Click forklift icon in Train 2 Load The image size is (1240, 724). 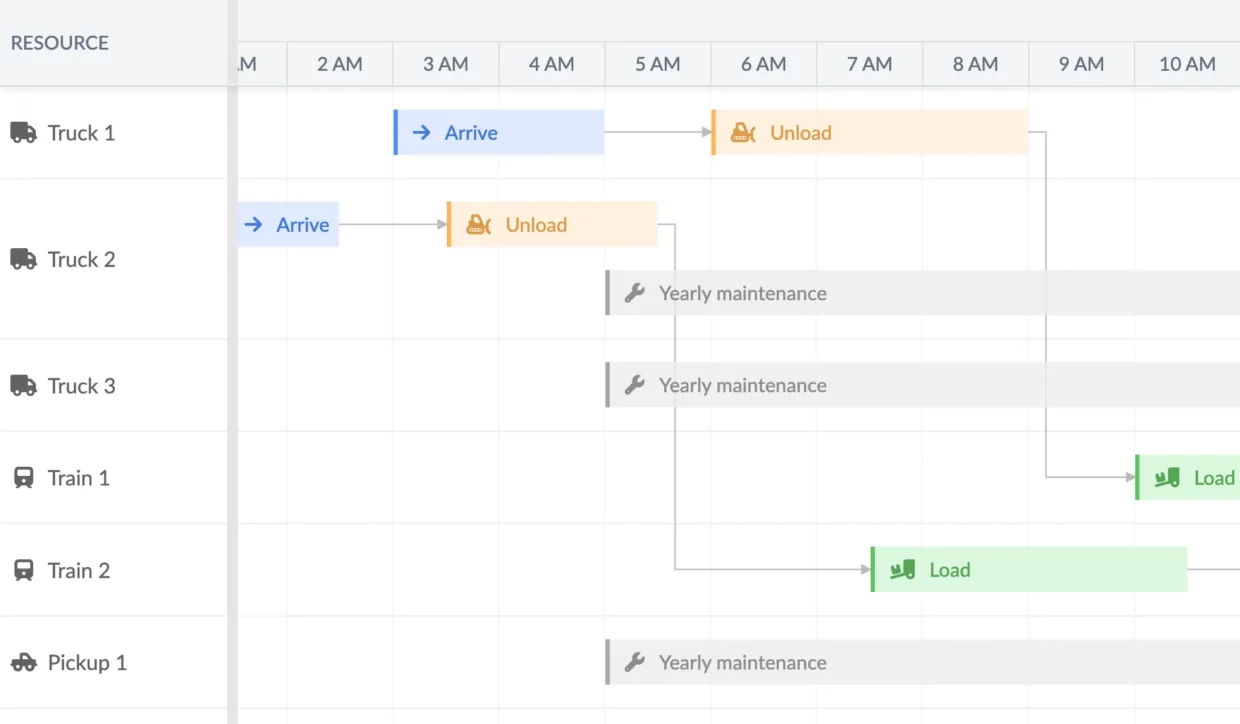(x=902, y=570)
